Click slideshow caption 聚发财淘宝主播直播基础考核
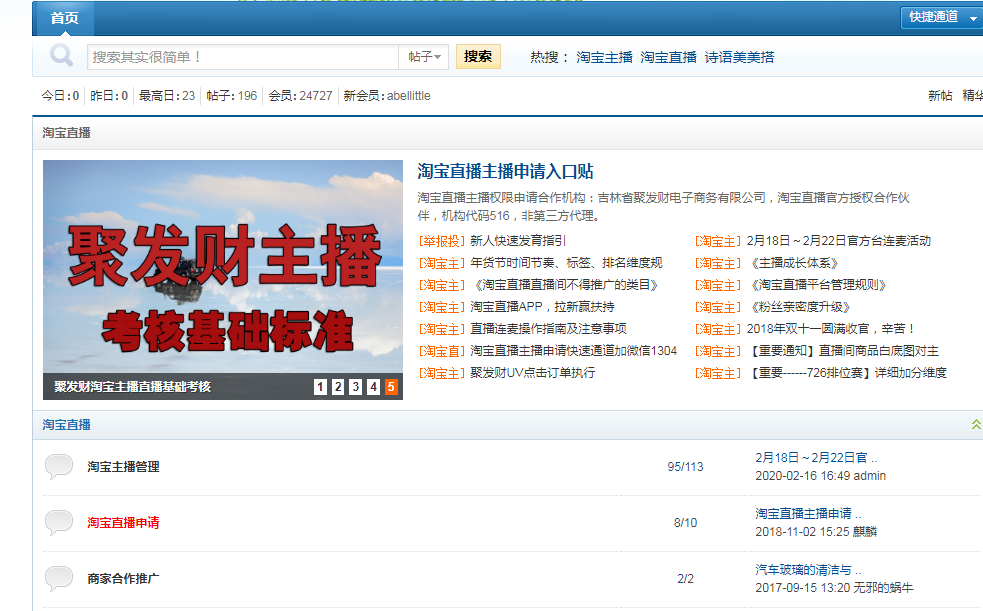 (x=132, y=387)
